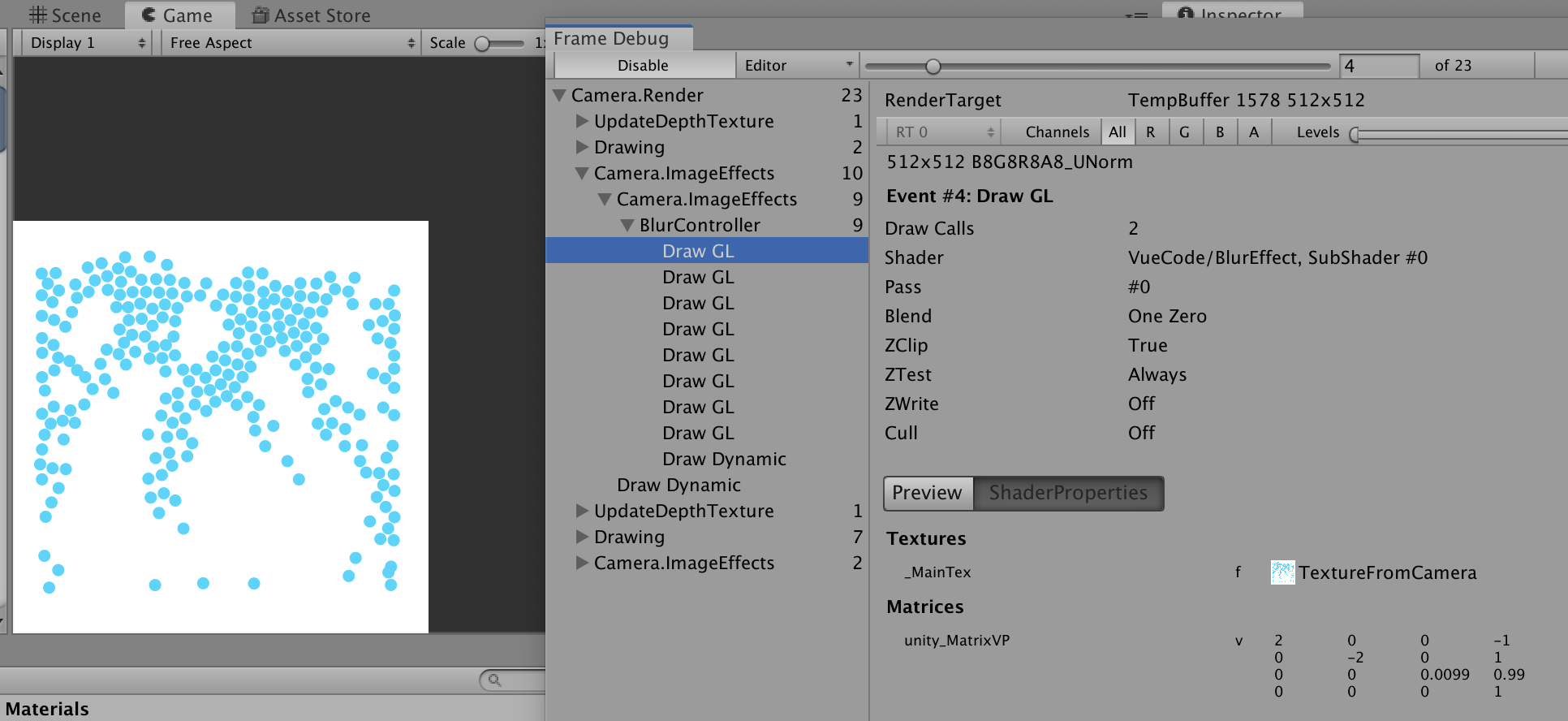Toggle the All channels button

pos(1118,132)
